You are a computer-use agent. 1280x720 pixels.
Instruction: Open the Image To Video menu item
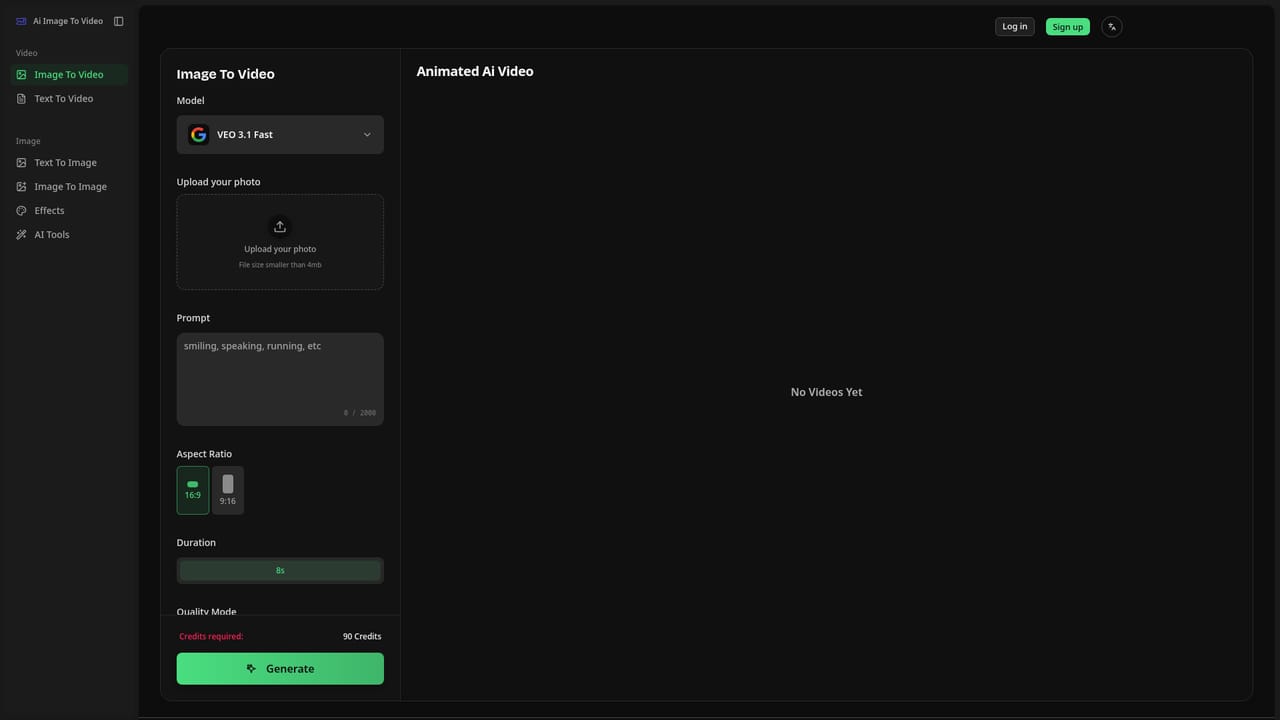click(69, 75)
